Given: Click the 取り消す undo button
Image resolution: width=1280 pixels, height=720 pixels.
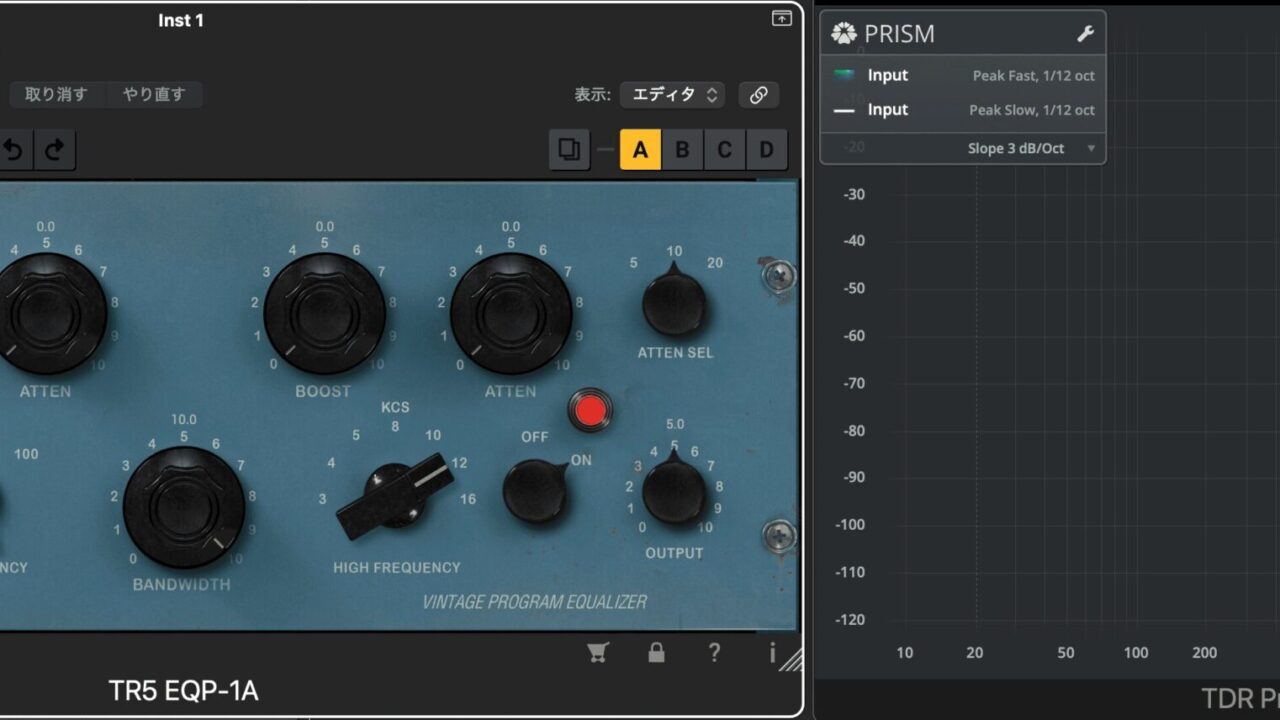Looking at the screenshot, I should [56, 95].
